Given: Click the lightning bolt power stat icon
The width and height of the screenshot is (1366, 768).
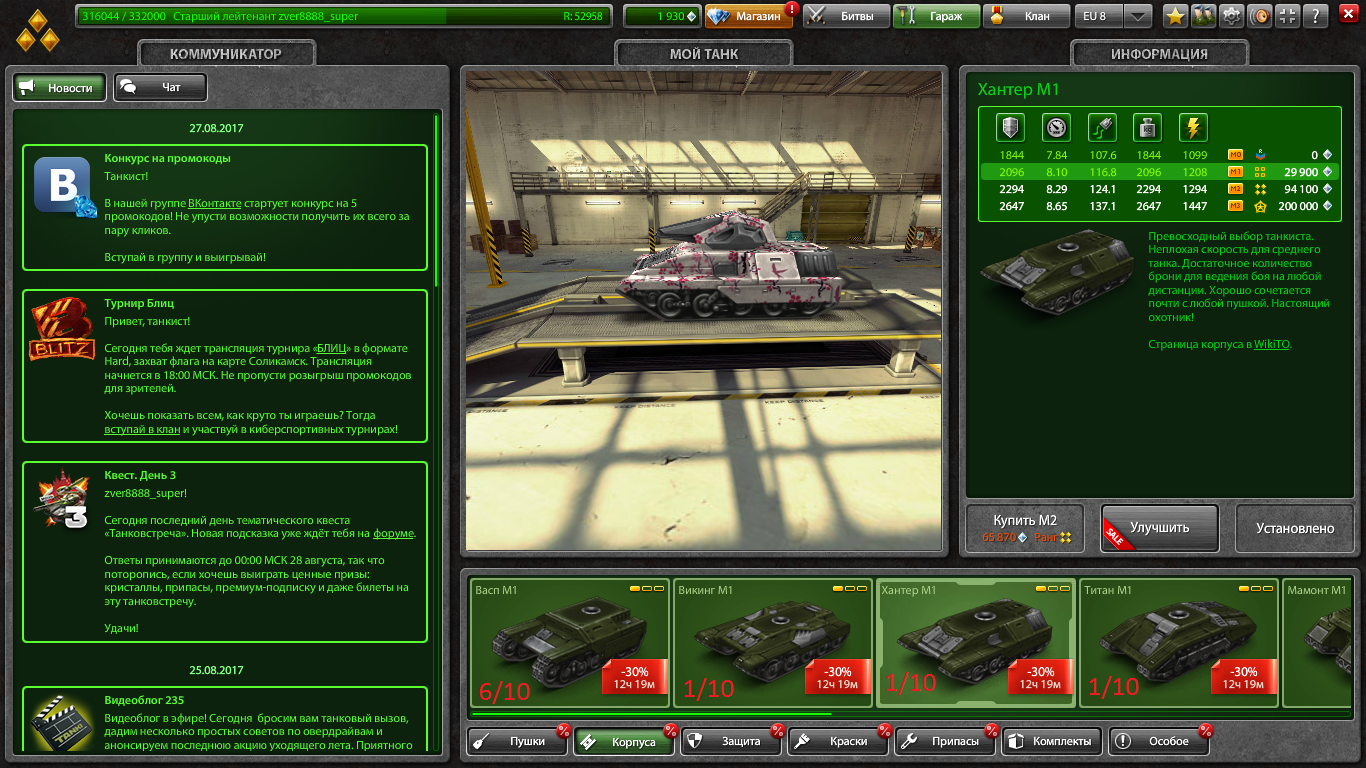Looking at the screenshot, I should pyautogui.click(x=1193, y=127).
